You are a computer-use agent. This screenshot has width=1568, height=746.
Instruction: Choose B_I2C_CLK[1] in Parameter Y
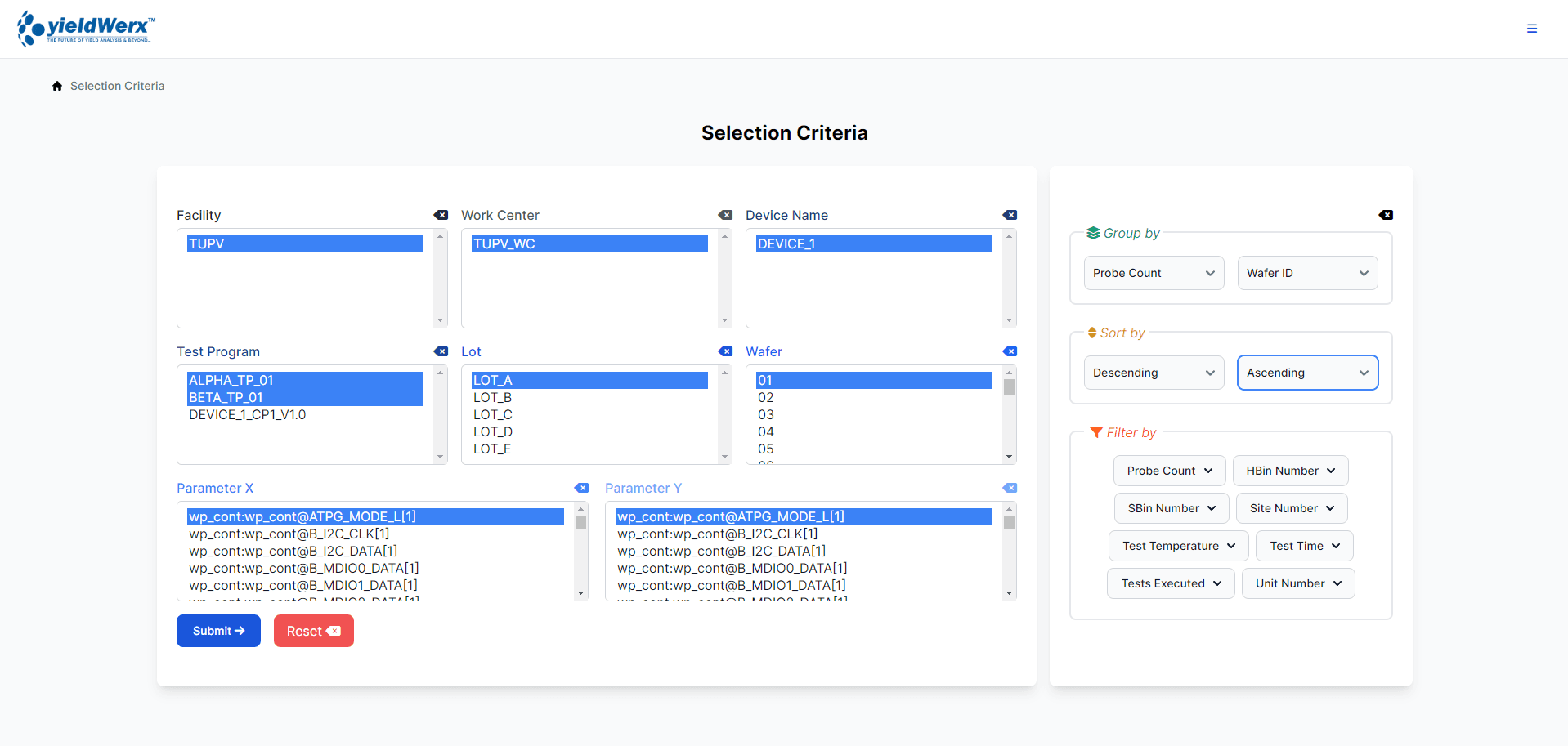(804, 534)
